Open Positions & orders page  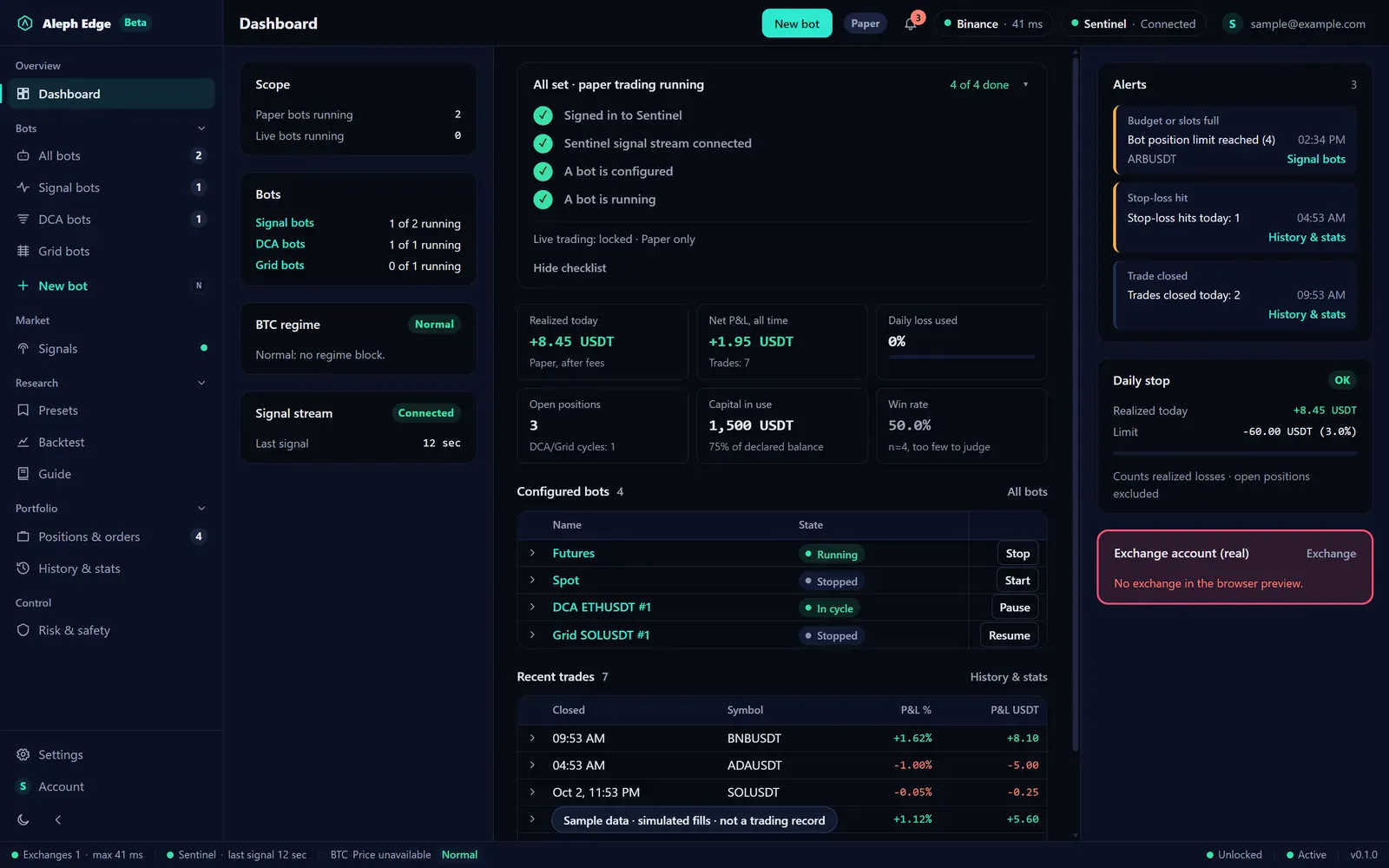coord(111,536)
